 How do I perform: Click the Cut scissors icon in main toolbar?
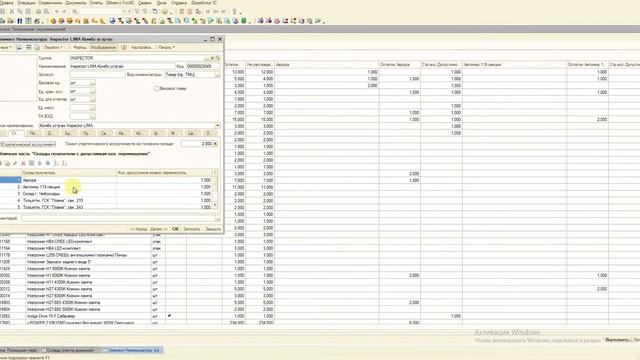pos(11,11)
